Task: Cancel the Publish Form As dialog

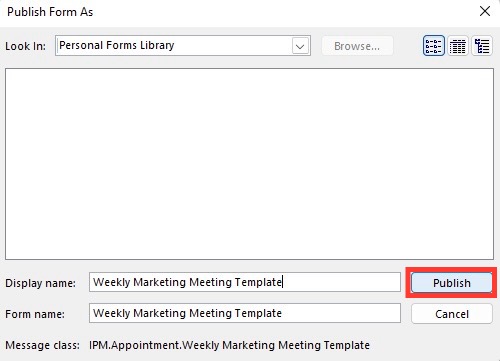Action: (x=452, y=314)
